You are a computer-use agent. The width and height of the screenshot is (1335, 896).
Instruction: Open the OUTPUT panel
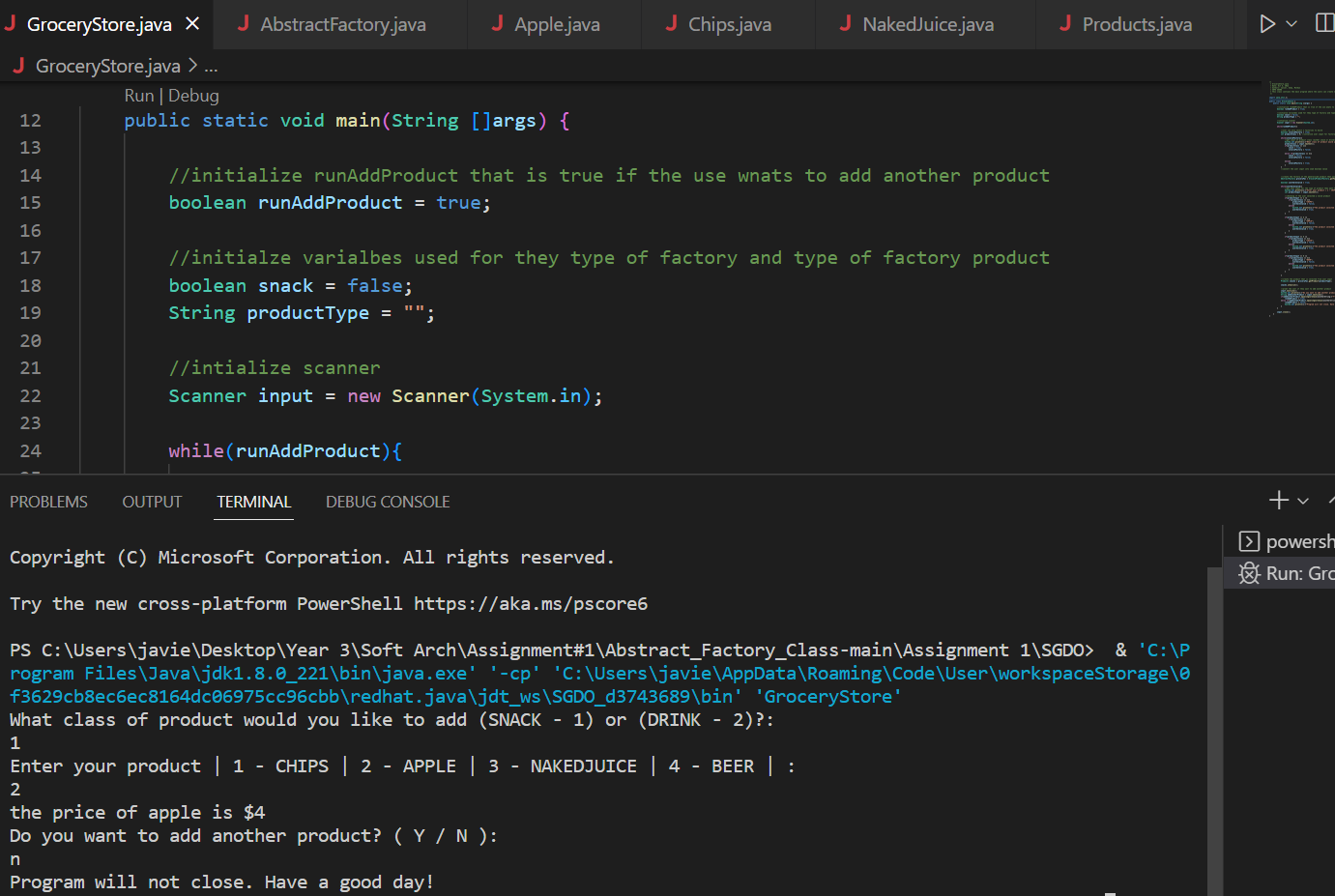(x=151, y=501)
